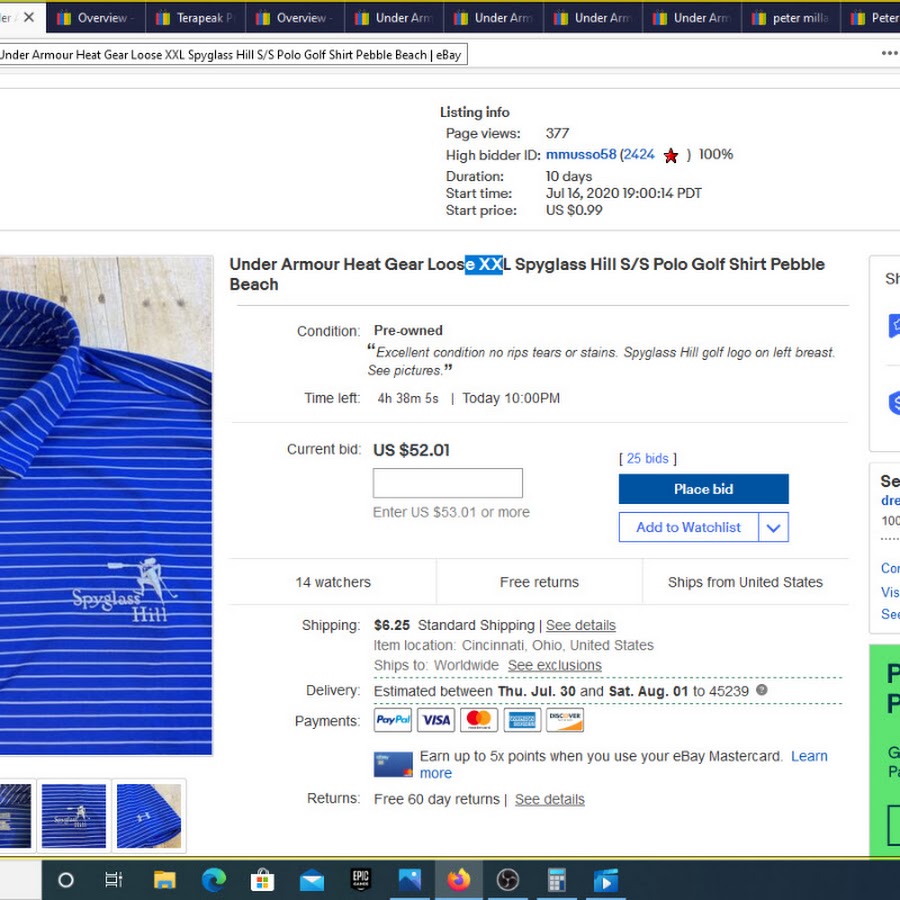900x900 pixels.
Task: Click the '$6.25' shipping cost
Action: tap(392, 625)
